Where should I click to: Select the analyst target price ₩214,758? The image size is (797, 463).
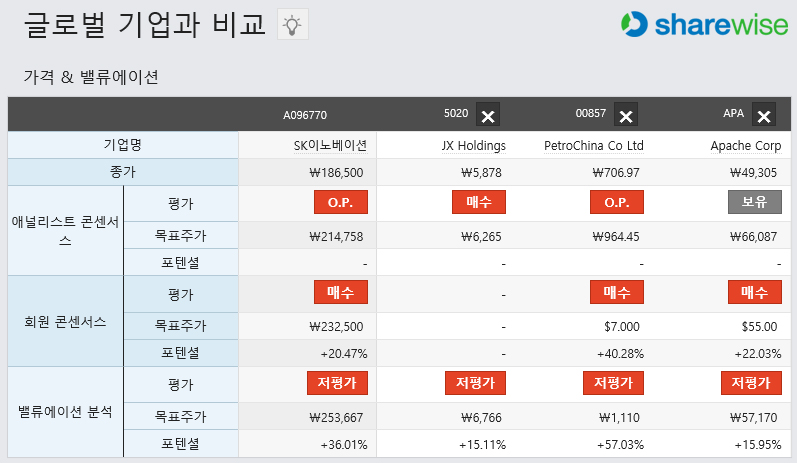point(336,237)
